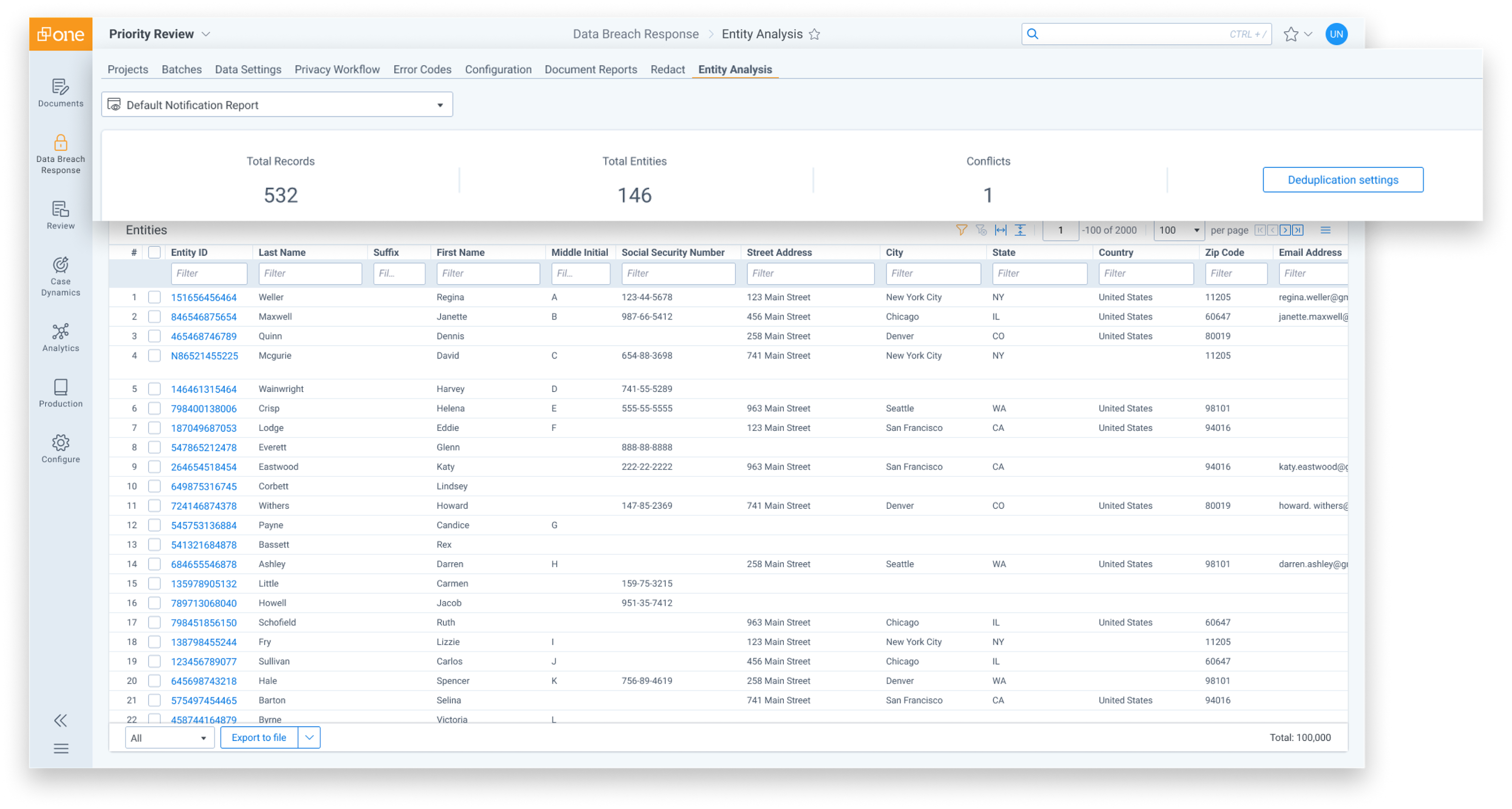The height and width of the screenshot is (809, 1512).
Task: Clear all filters on the Entities grid
Action: pyautogui.click(x=981, y=230)
